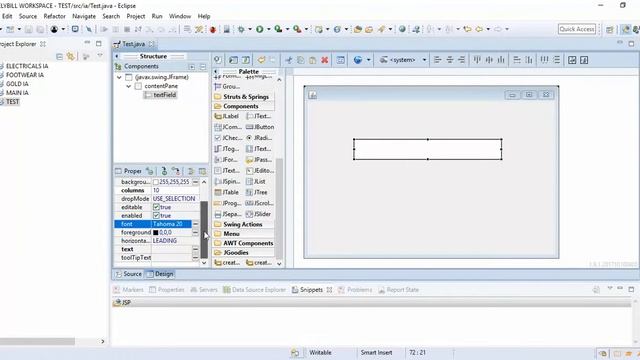The width and height of the screenshot is (640, 360).
Task: Select the textField node in Components tree
Action: point(161,95)
